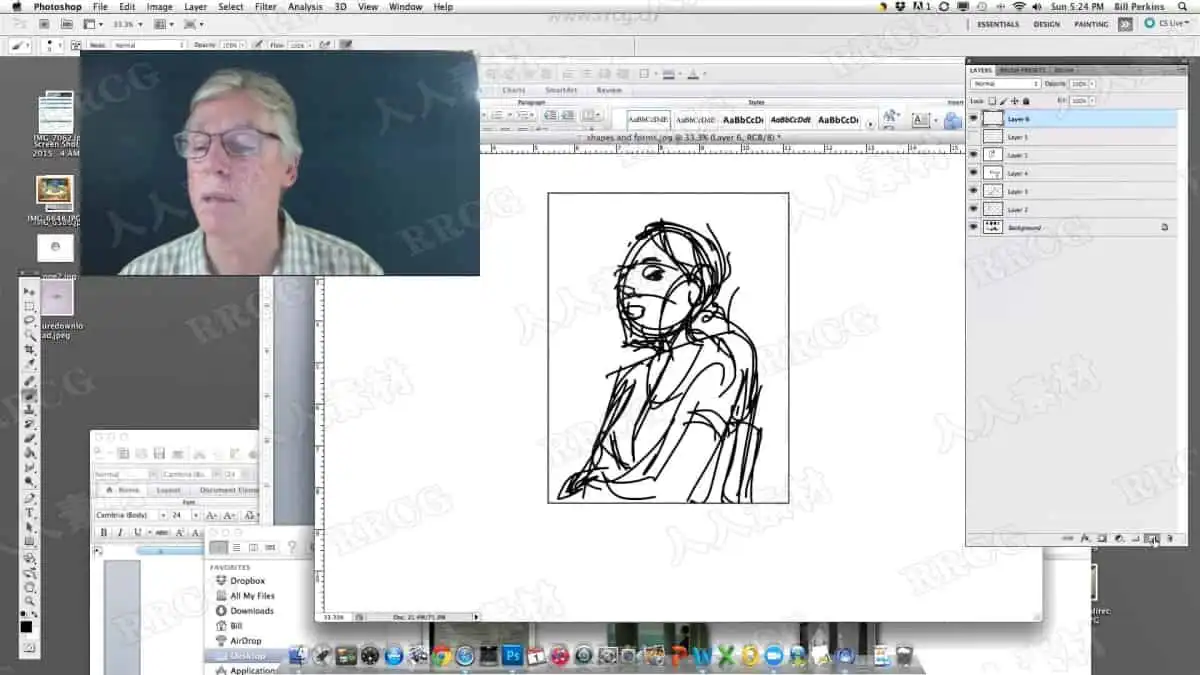Viewport: 1200px width, 675px height.
Task: Open Finder from the Dock
Action: tap(298, 656)
